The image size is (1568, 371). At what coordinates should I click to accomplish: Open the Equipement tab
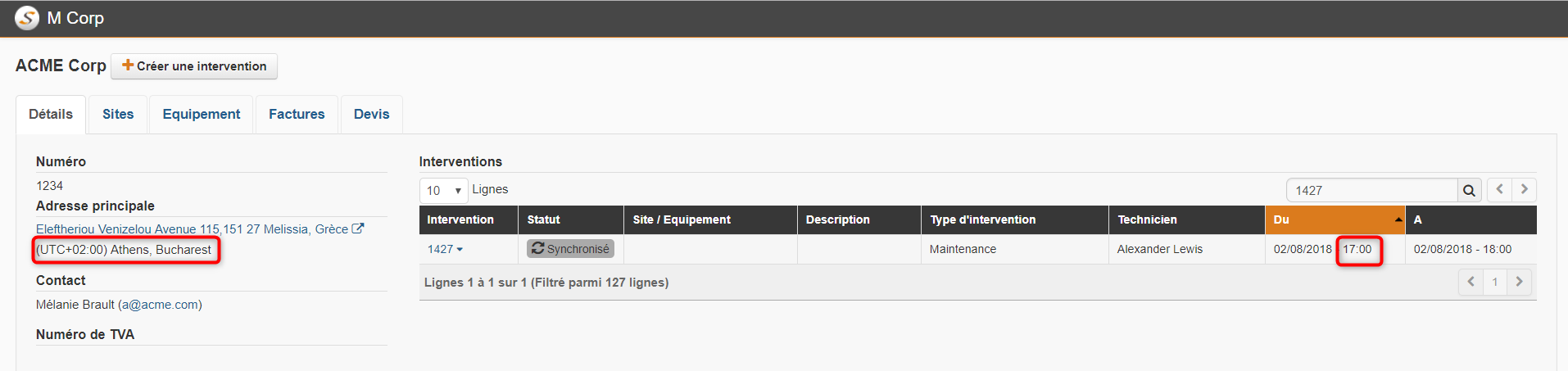[x=202, y=114]
